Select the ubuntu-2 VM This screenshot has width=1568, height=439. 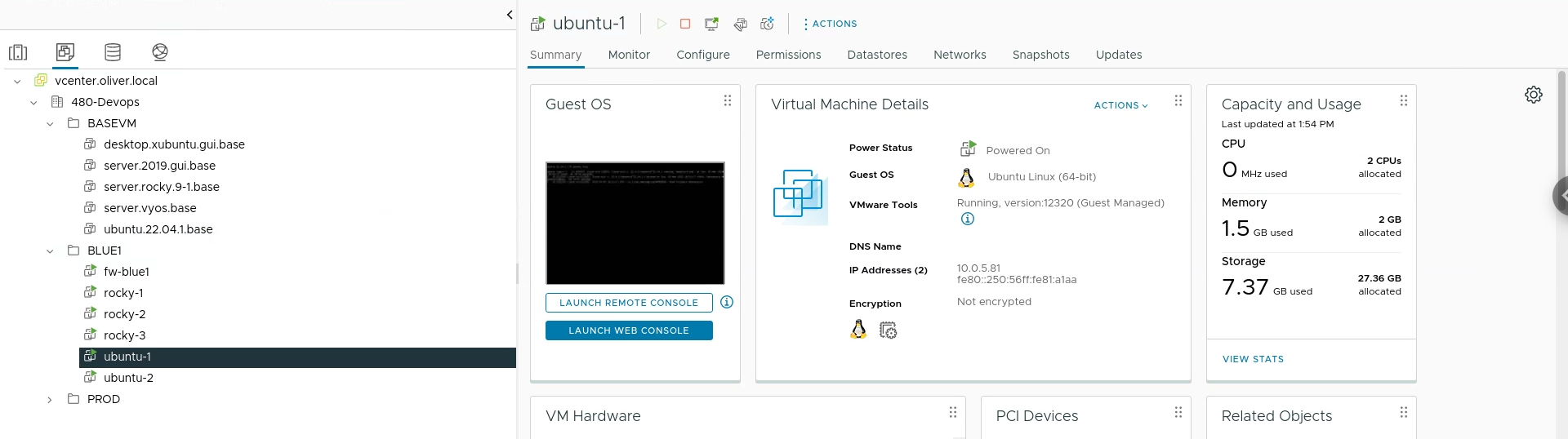pos(128,378)
